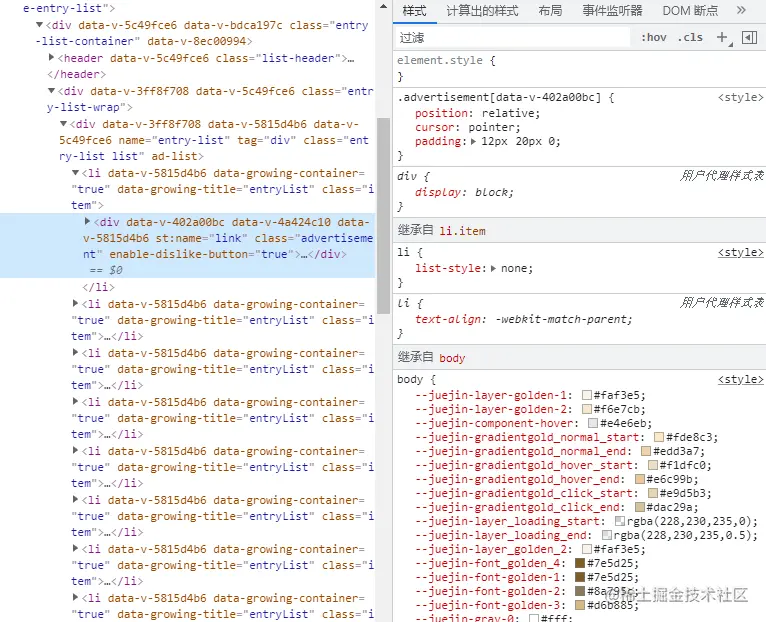Screen dimensions: 766x622
Task: Open swatch for --juejin-gradientgold_hover_start
Action: (x=653, y=465)
